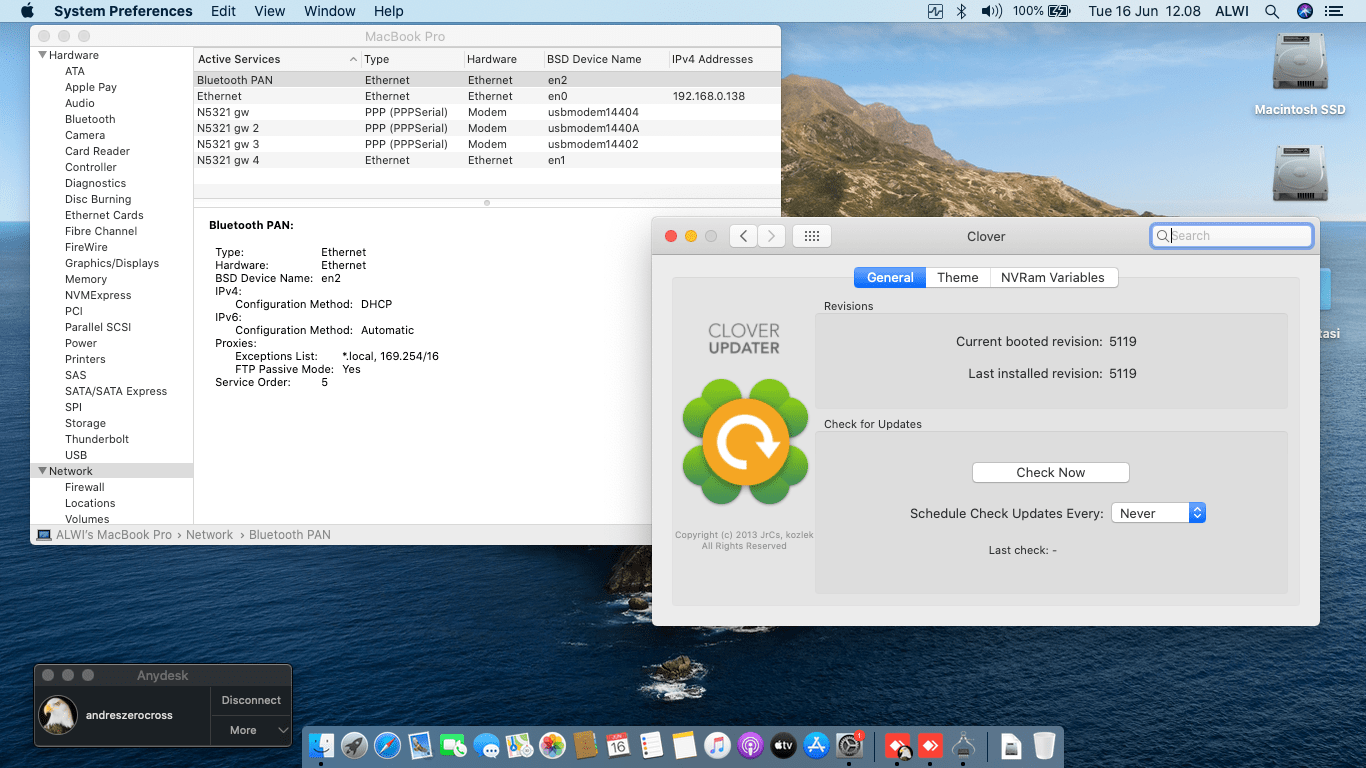Click Network in the bottom path bar
The image size is (1366, 768).
tap(209, 535)
